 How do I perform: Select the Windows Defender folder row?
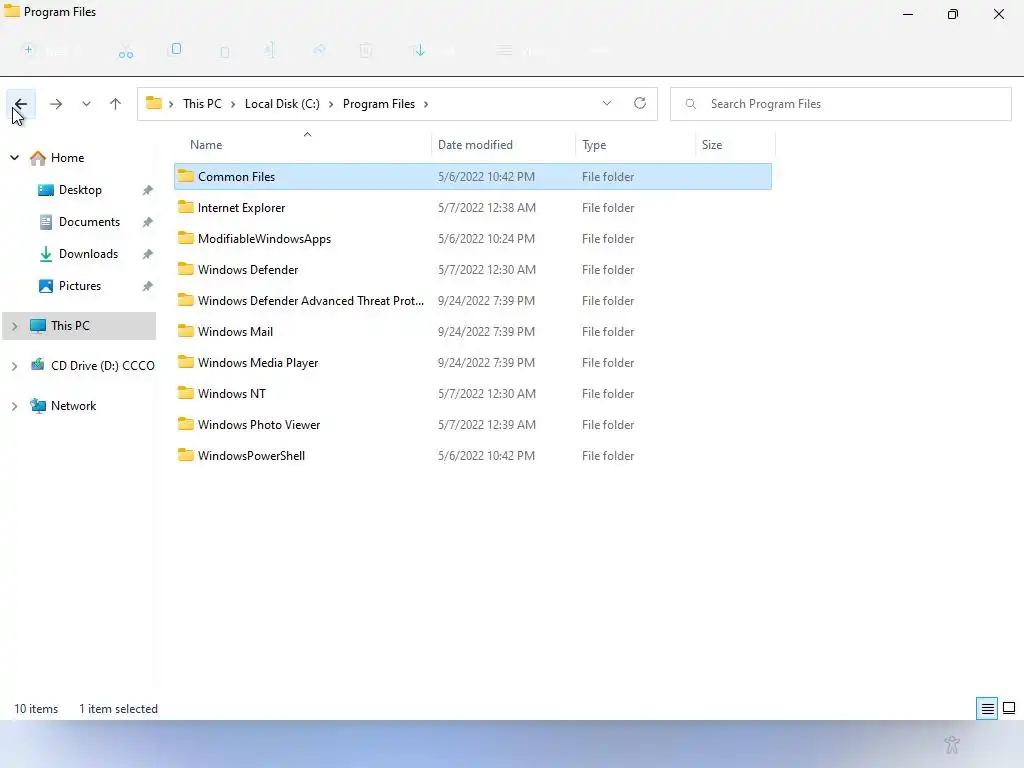click(x=473, y=270)
